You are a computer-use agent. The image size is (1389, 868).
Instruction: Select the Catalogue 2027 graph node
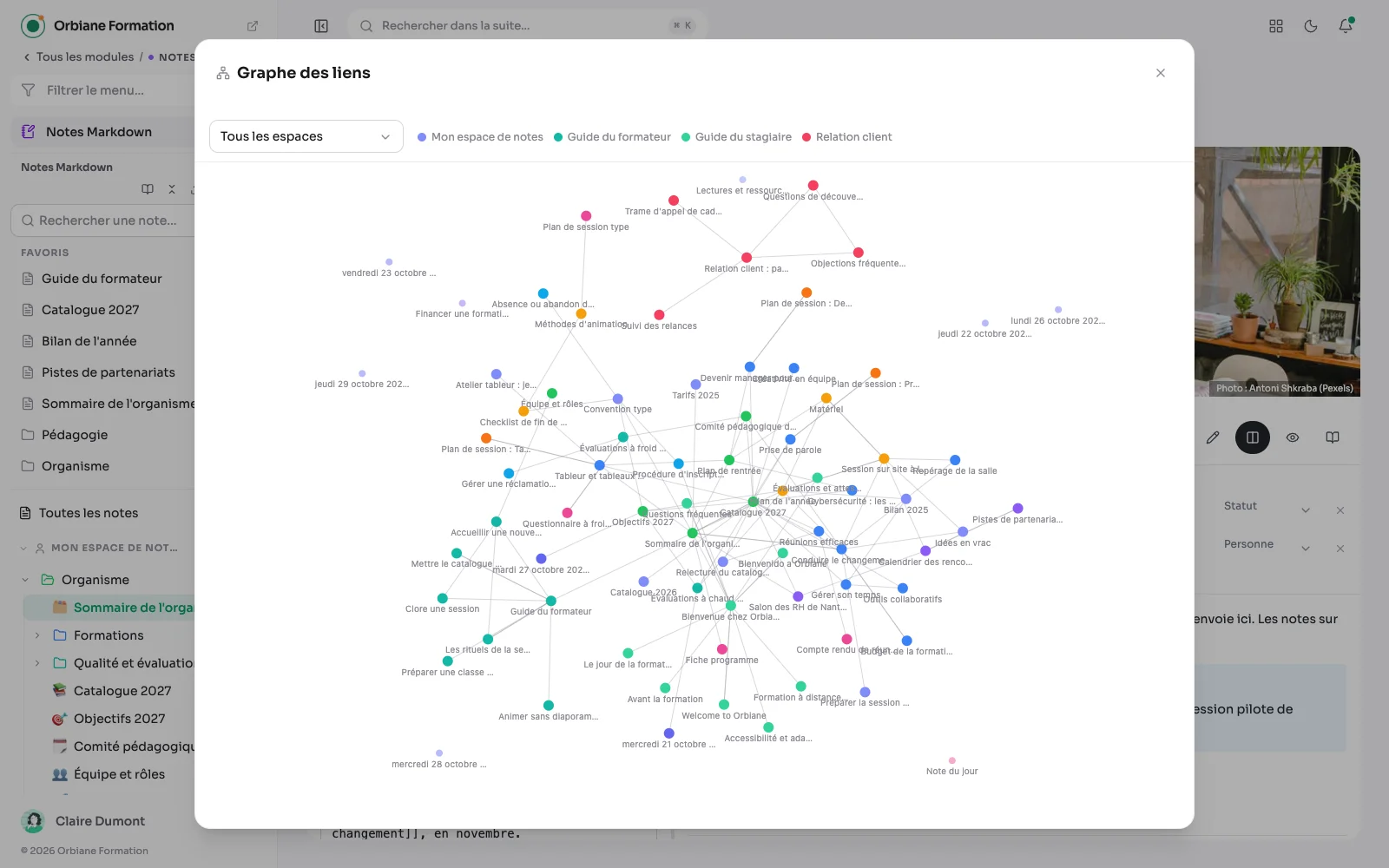753,502
